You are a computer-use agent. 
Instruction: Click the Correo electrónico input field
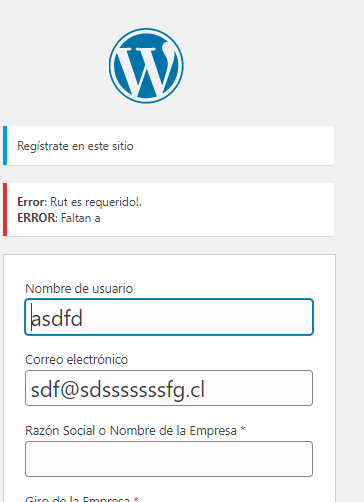pyautogui.click(x=169, y=388)
